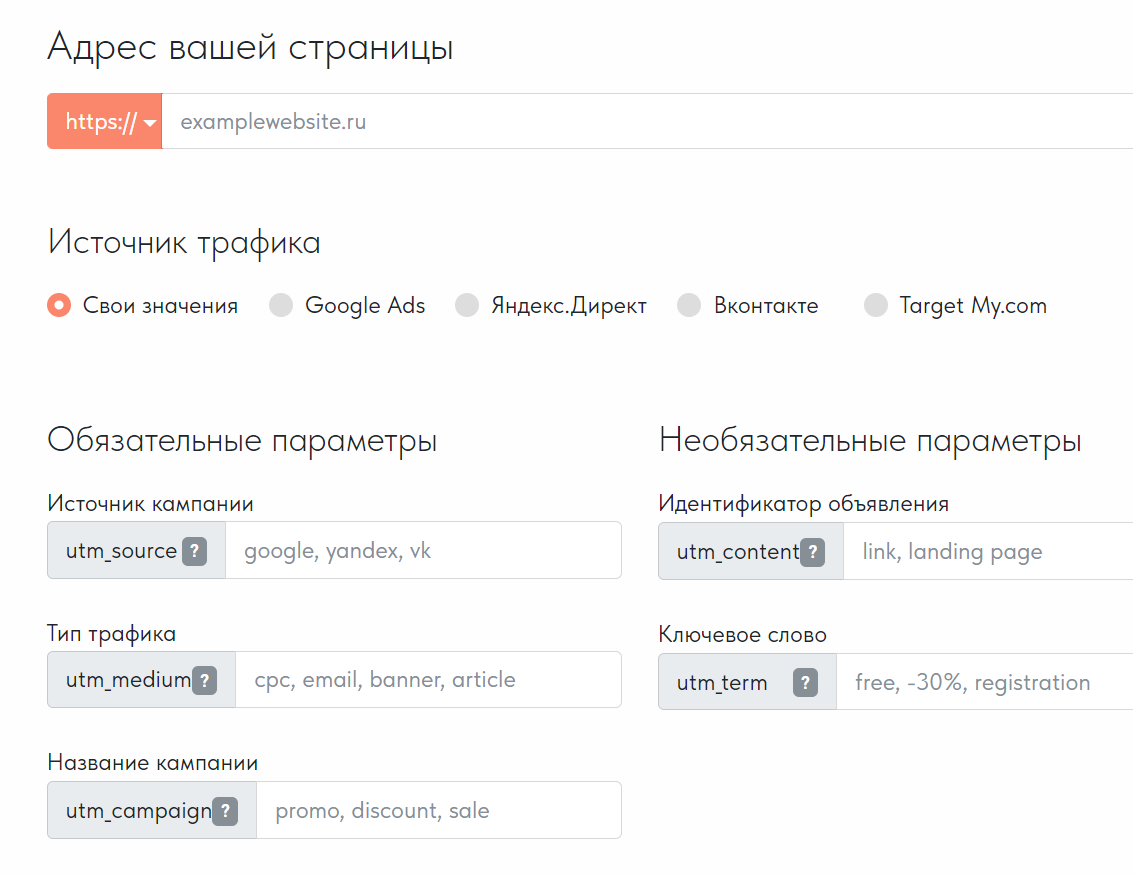Pick the Target My.com radio option
The height and width of the screenshot is (875, 1133).
876,306
